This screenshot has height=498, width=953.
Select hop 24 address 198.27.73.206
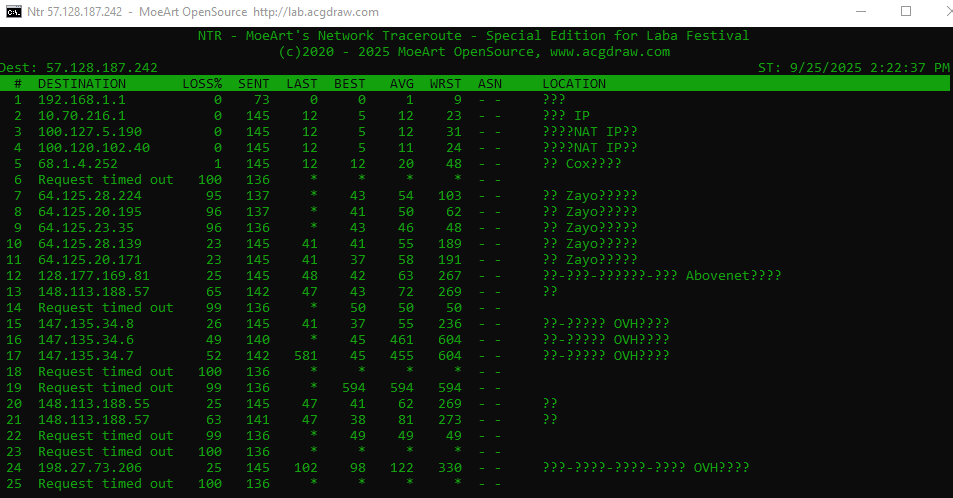(x=90, y=468)
